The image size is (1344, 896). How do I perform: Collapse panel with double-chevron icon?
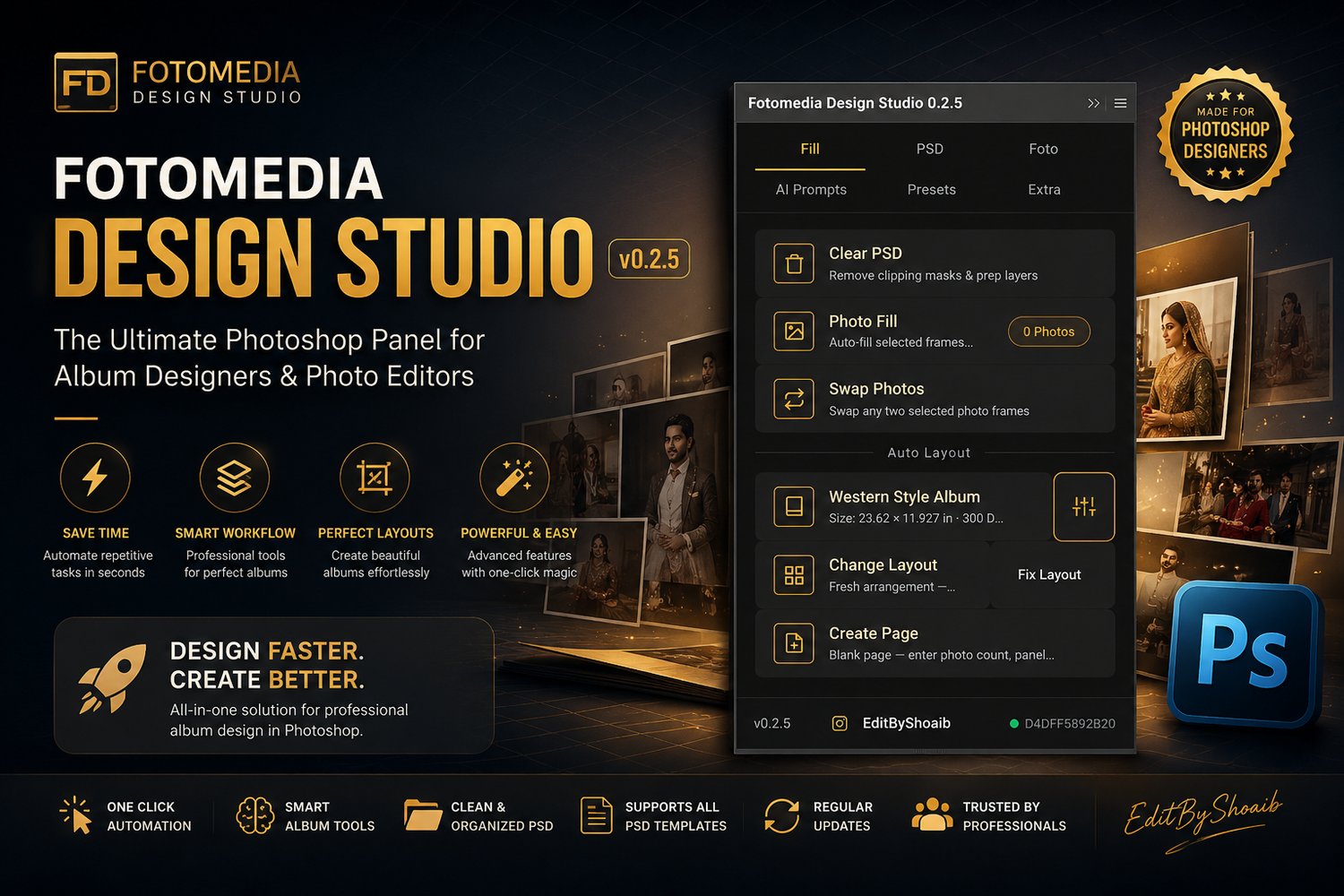pos(1093,103)
